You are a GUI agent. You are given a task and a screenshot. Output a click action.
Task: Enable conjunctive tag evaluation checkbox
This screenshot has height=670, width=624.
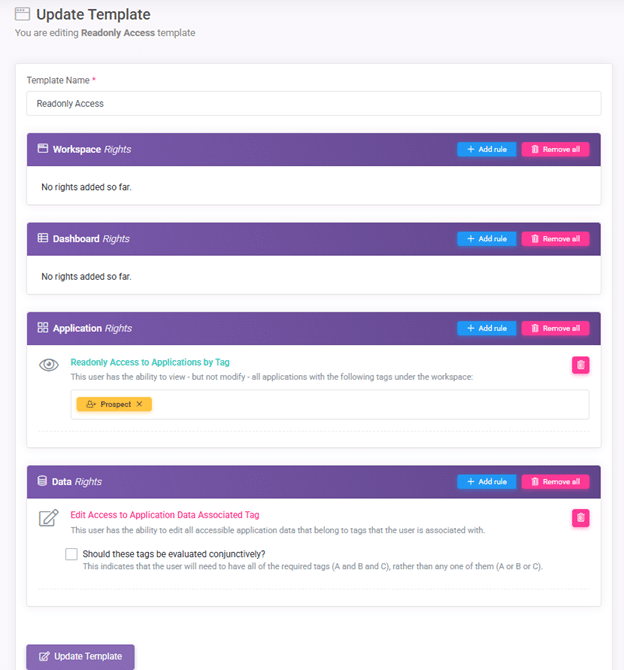pos(71,554)
